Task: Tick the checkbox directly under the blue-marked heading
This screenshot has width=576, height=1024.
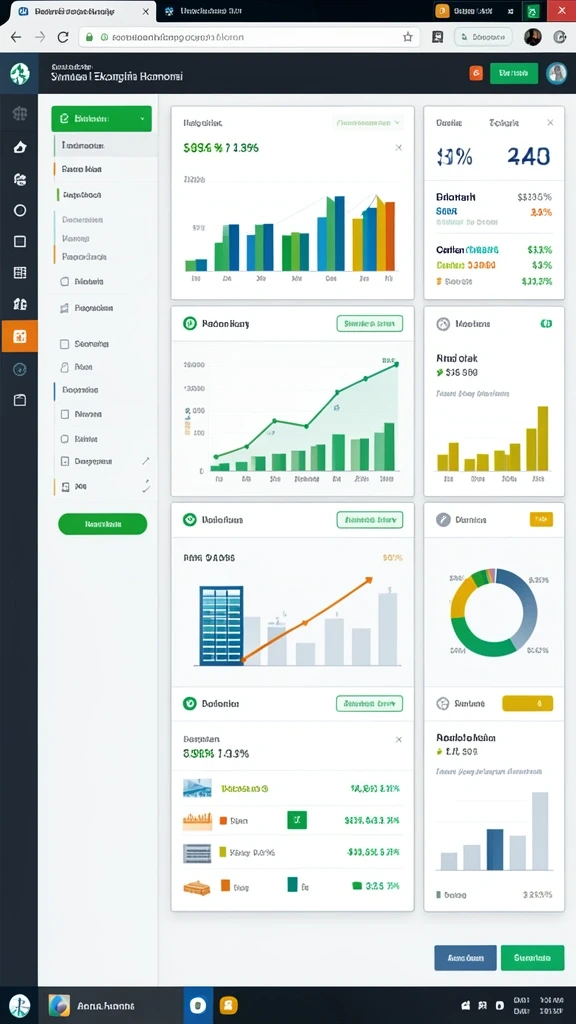Action: [65, 414]
